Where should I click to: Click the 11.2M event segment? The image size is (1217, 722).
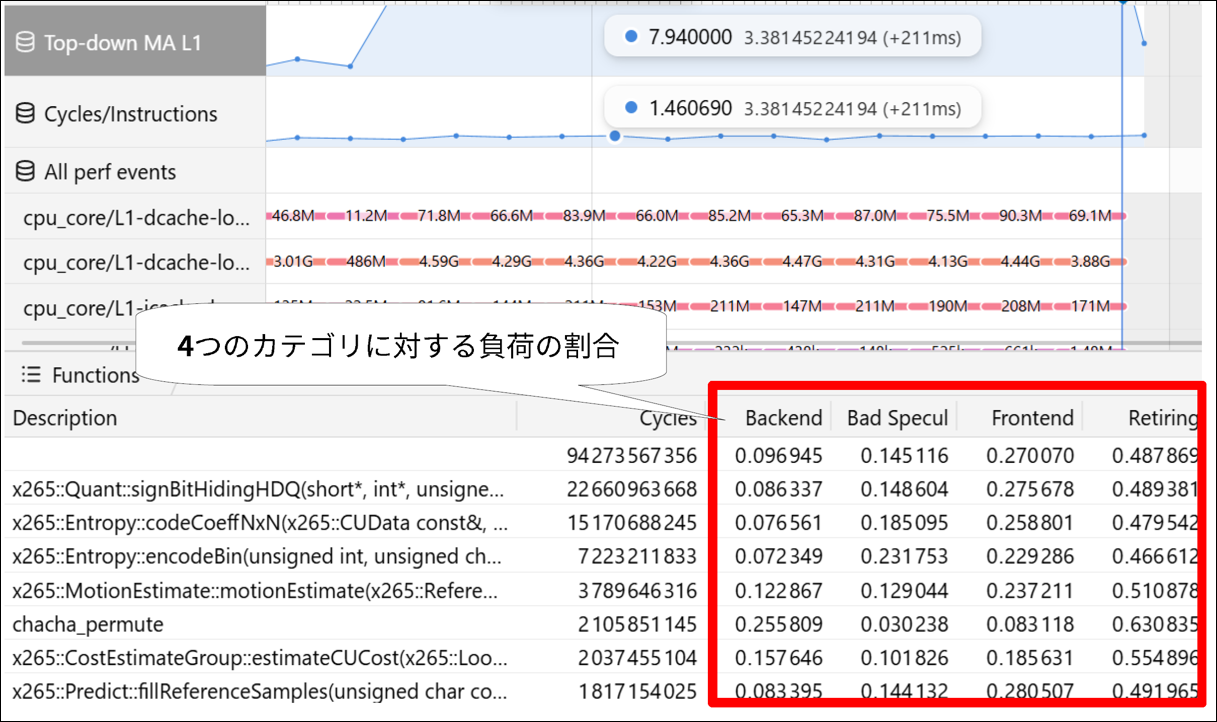point(366,215)
